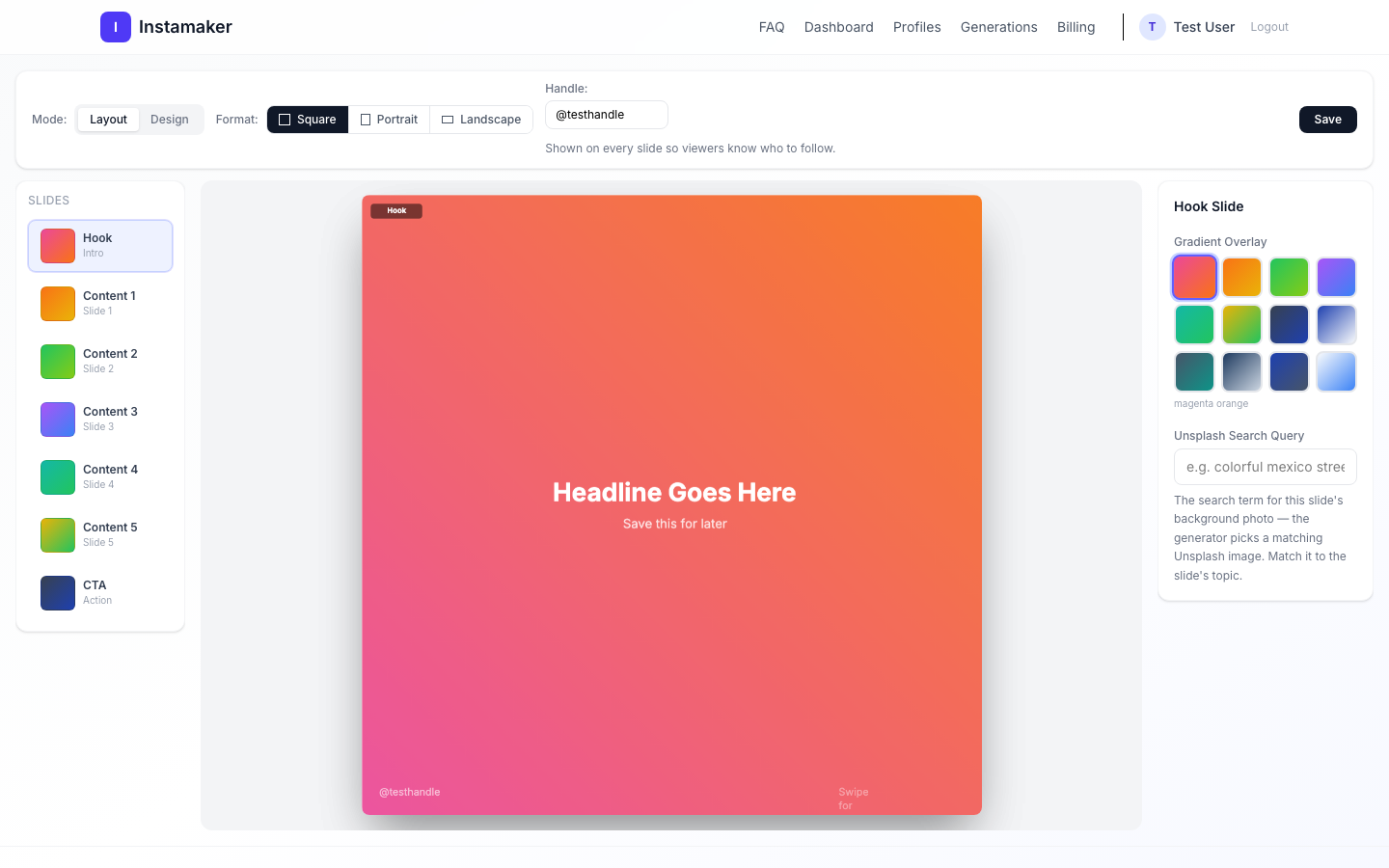Select the Content 2 slide
1389x868 pixels.
pyautogui.click(x=100, y=362)
